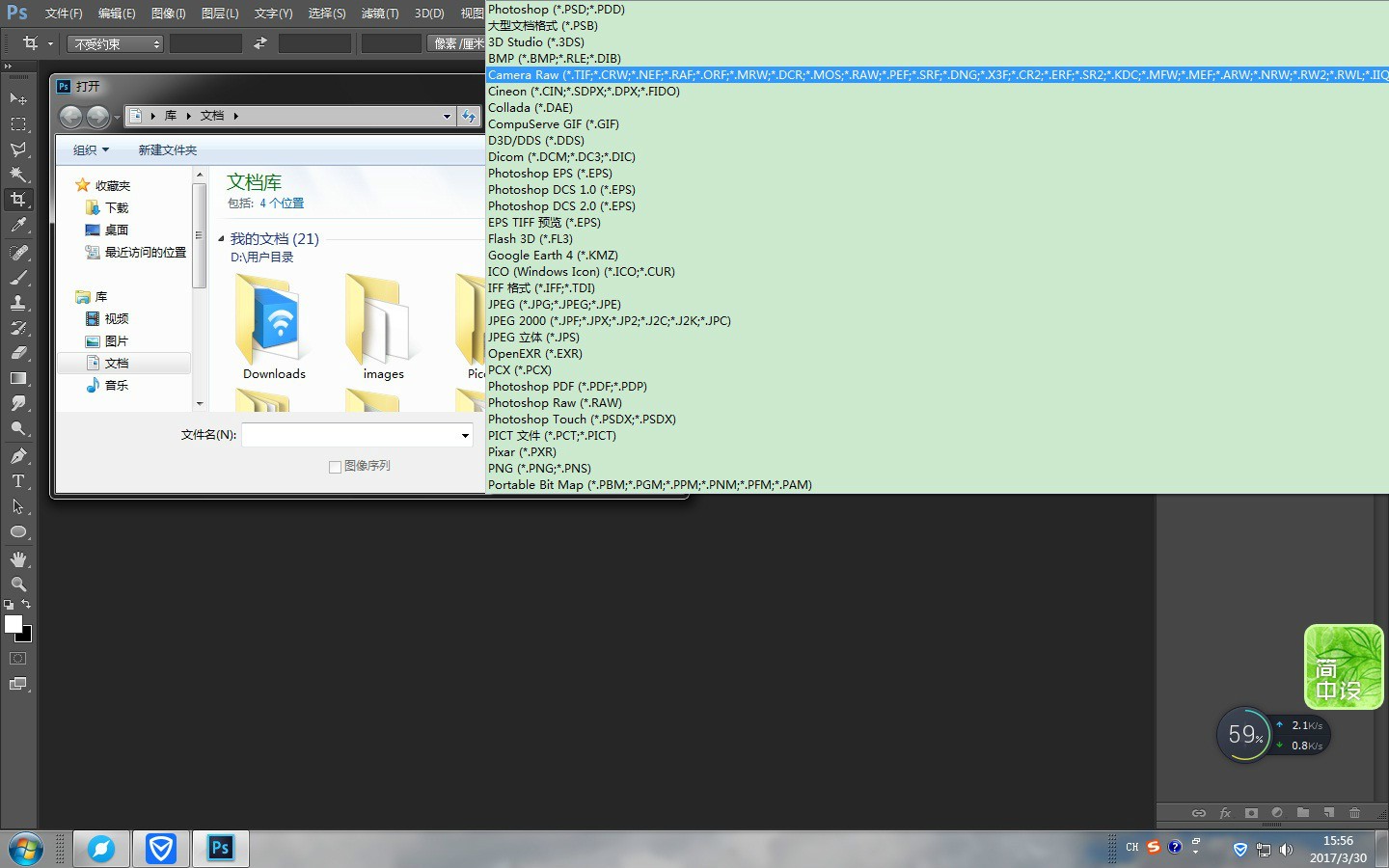Select the Polygonal Lasso tool
This screenshot has width=1389, height=868.
point(18,149)
